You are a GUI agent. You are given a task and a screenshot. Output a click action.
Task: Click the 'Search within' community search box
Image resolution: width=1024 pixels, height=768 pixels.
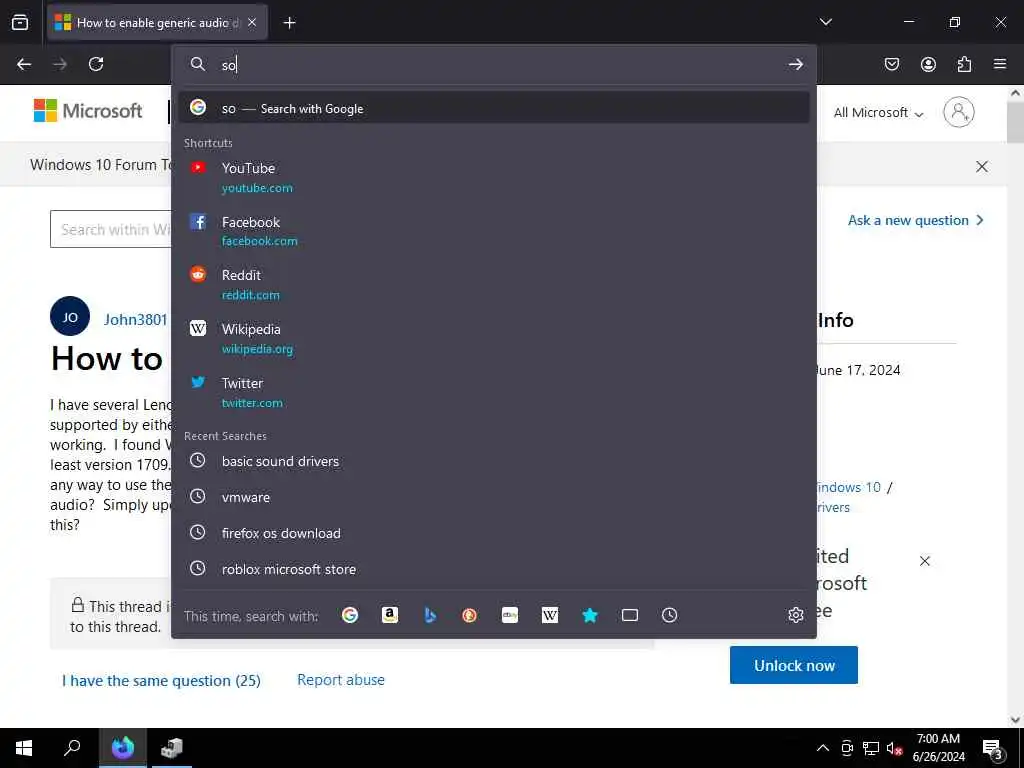point(111,229)
